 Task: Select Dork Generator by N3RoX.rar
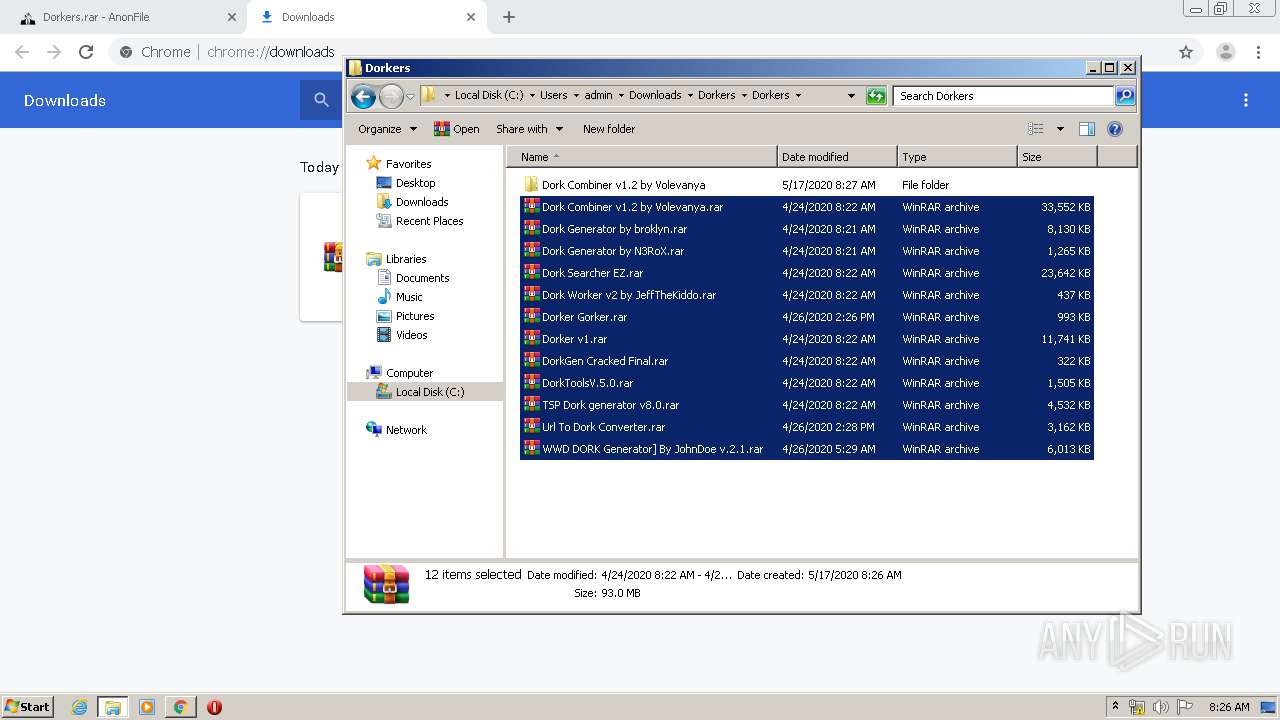coord(807,251)
